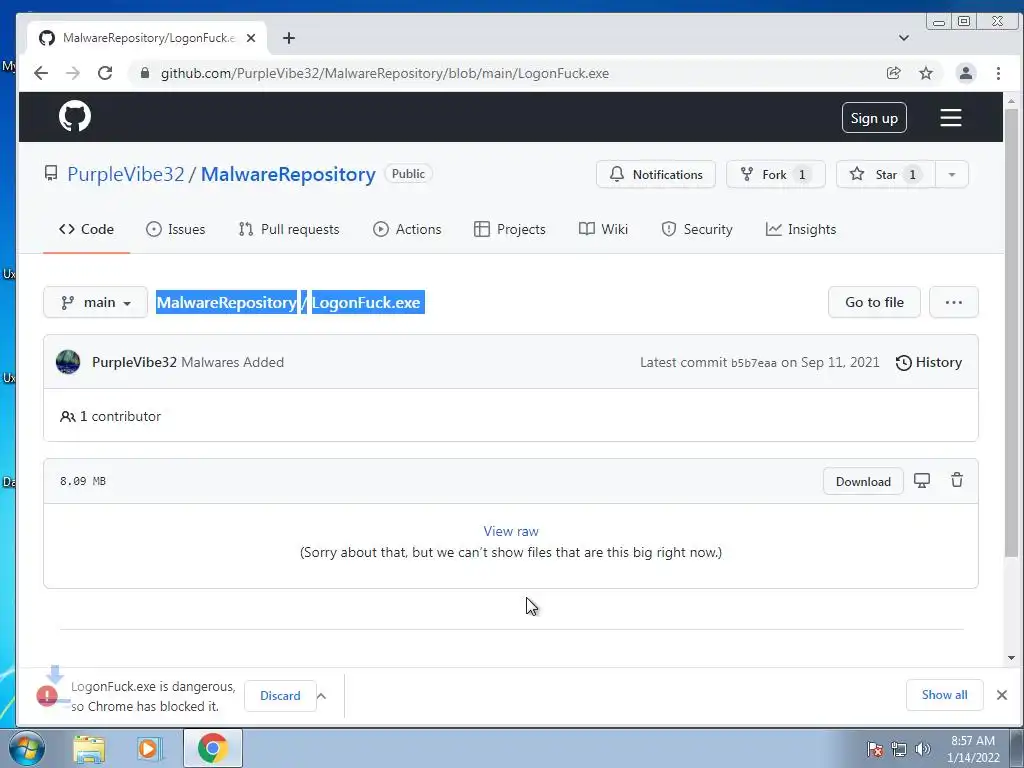1024x768 pixels.
Task: Open the Windows Start button
Action: coord(26,748)
